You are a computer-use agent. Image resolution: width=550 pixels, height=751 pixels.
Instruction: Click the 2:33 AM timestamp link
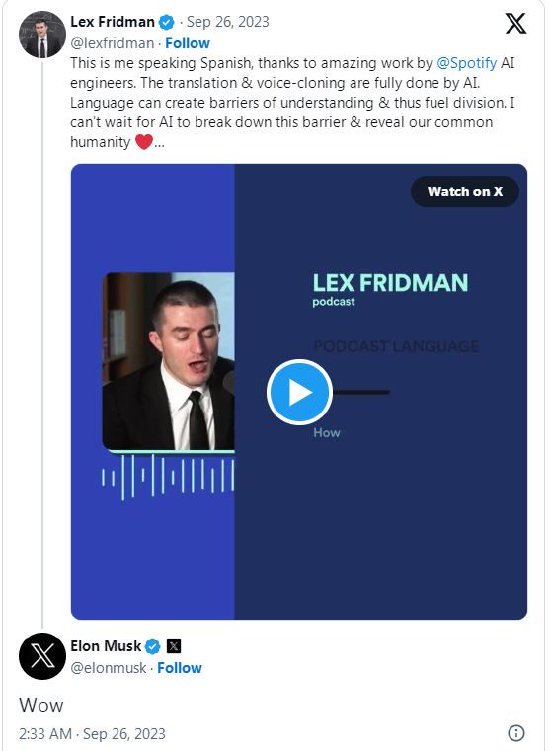[92, 734]
